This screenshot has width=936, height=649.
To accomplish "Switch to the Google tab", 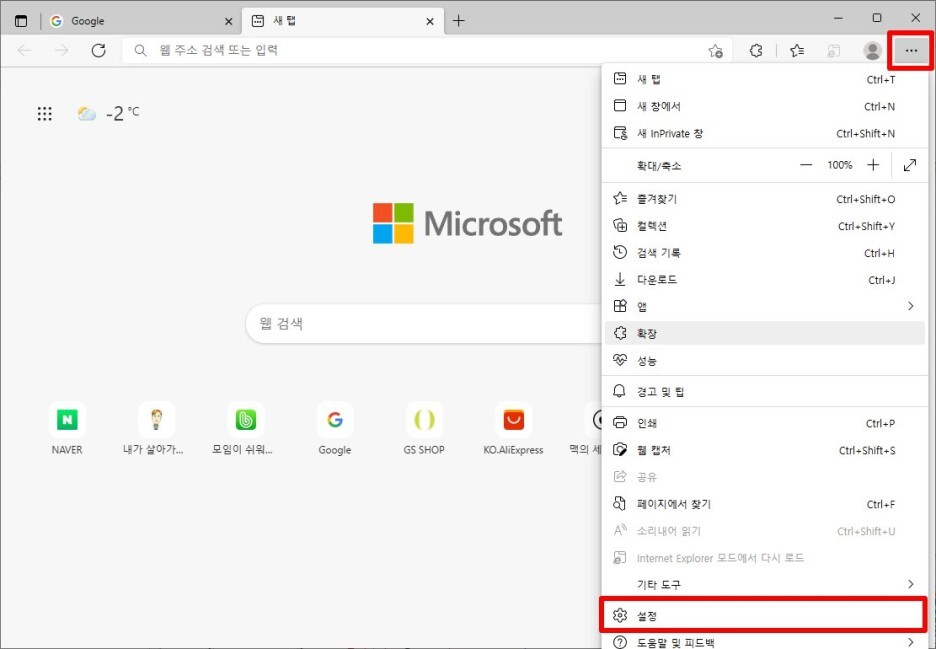I will click(140, 21).
